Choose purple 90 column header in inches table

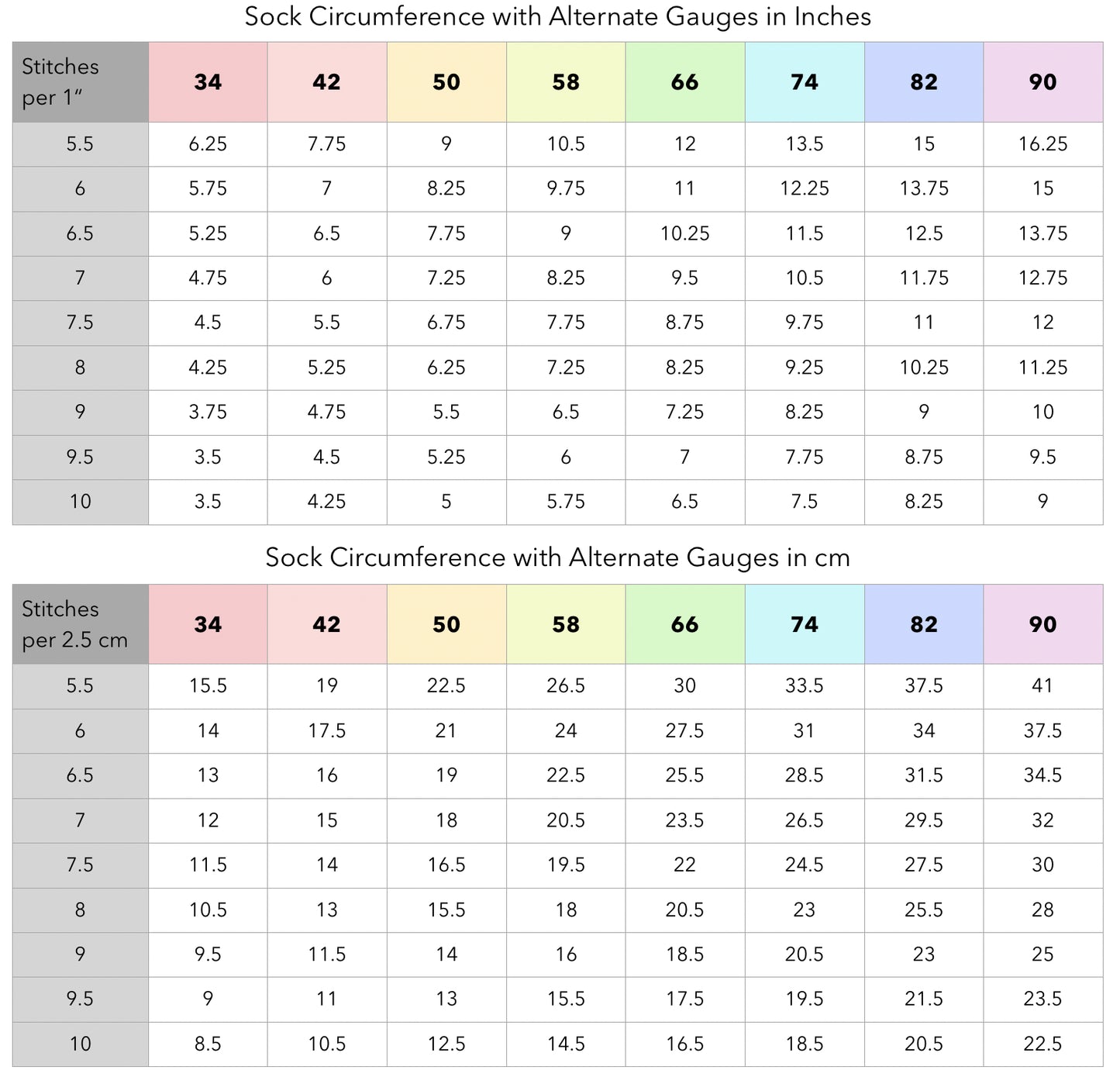tap(1043, 82)
